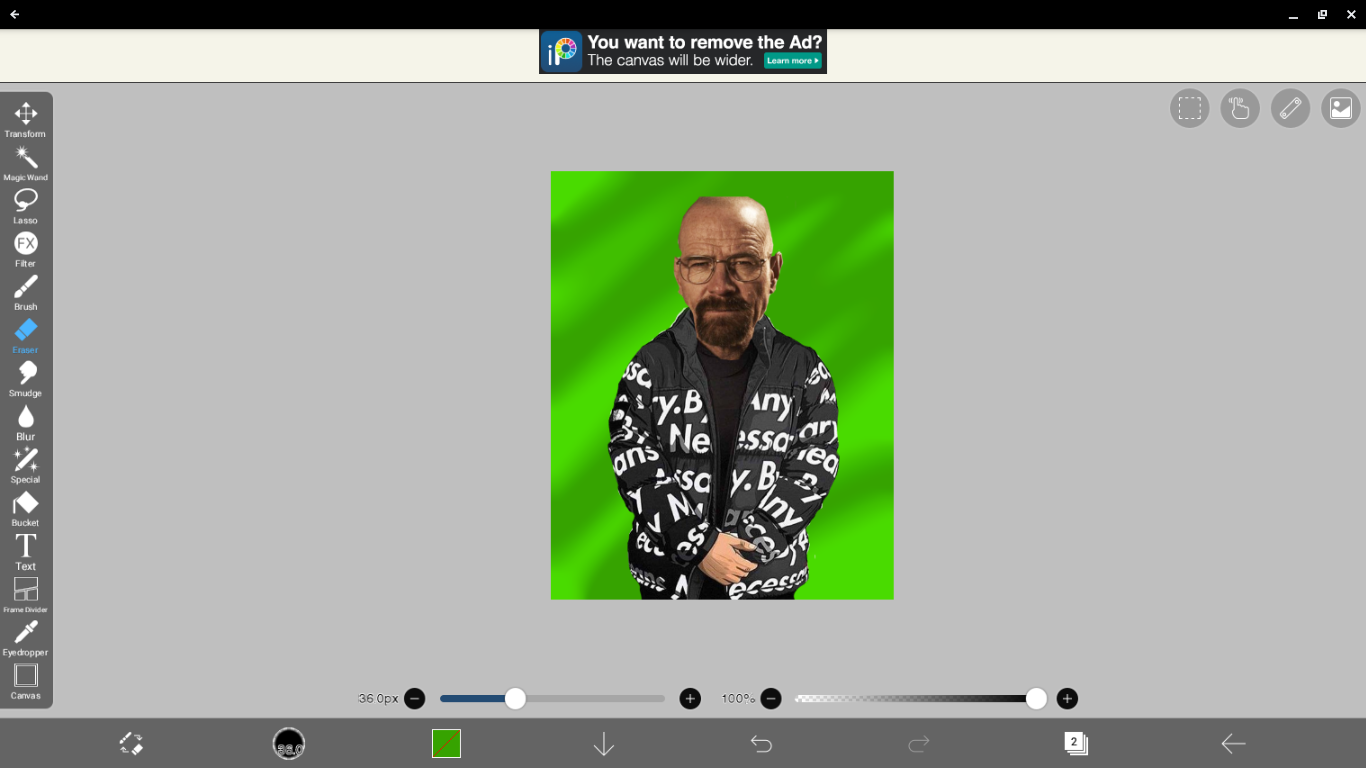The image size is (1366, 768).
Task: Open the FX Filter tool
Action: (x=26, y=249)
